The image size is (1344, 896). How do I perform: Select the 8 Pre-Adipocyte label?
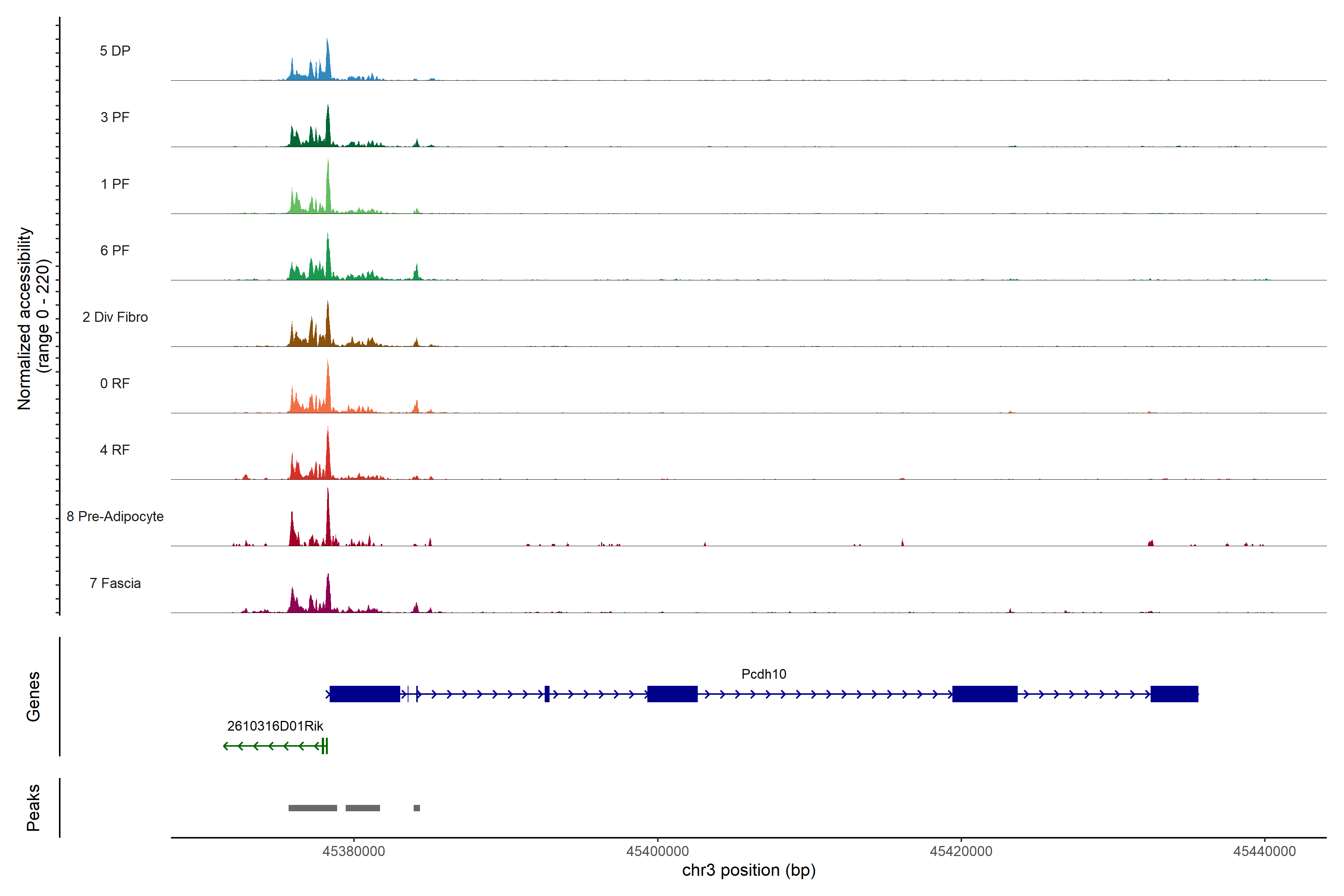pyautogui.click(x=115, y=517)
